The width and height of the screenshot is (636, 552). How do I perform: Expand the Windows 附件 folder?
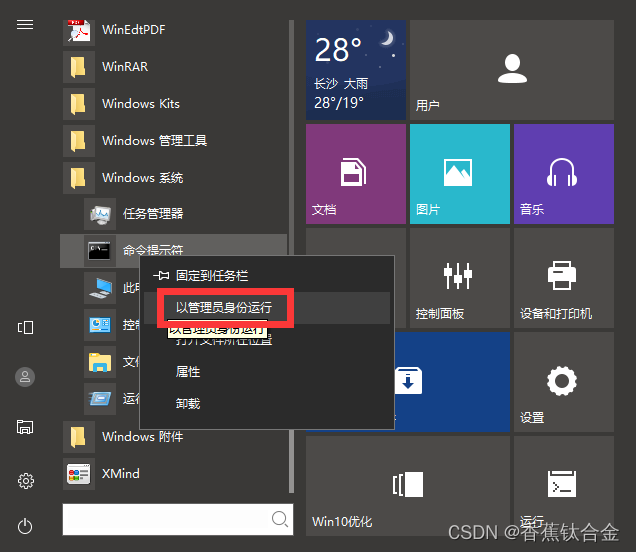coord(175,437)
